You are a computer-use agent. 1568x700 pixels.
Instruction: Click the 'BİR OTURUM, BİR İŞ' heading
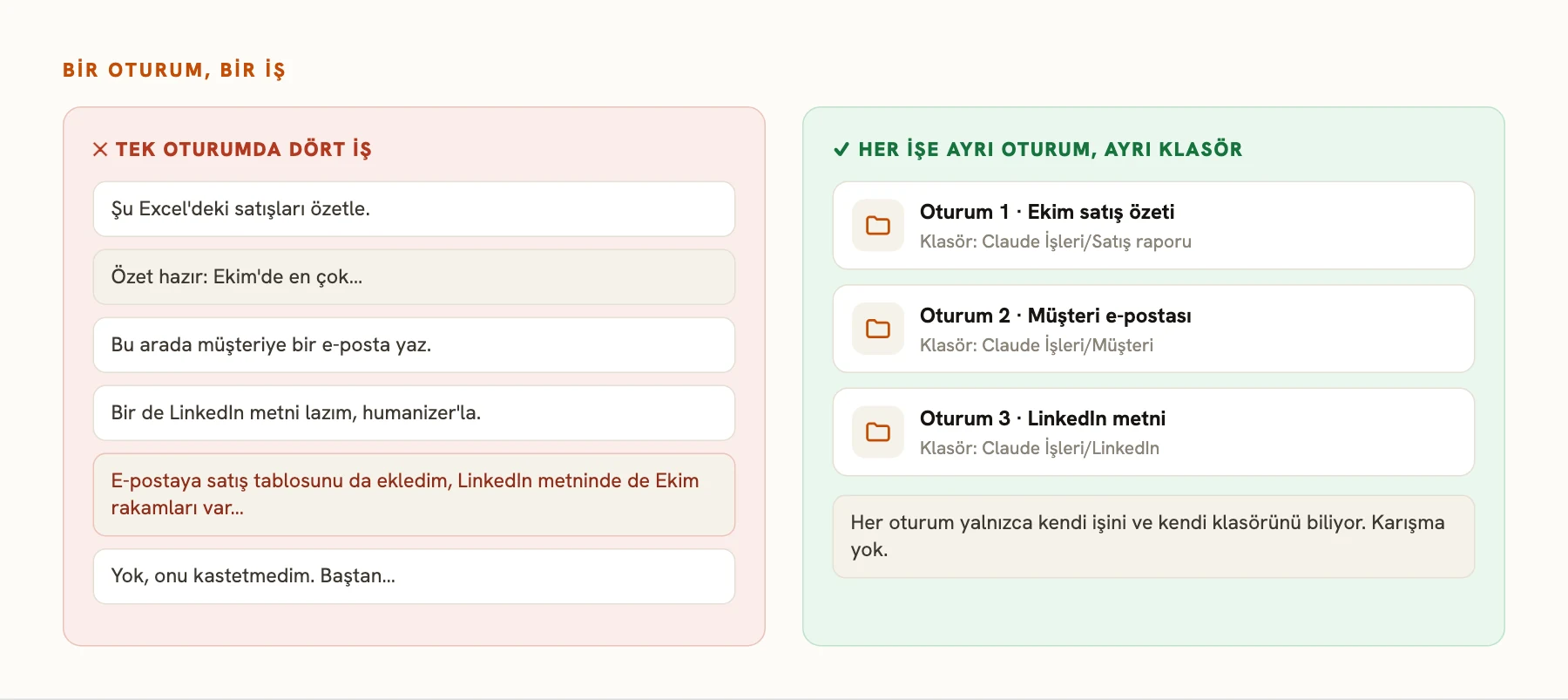(174, 70)
